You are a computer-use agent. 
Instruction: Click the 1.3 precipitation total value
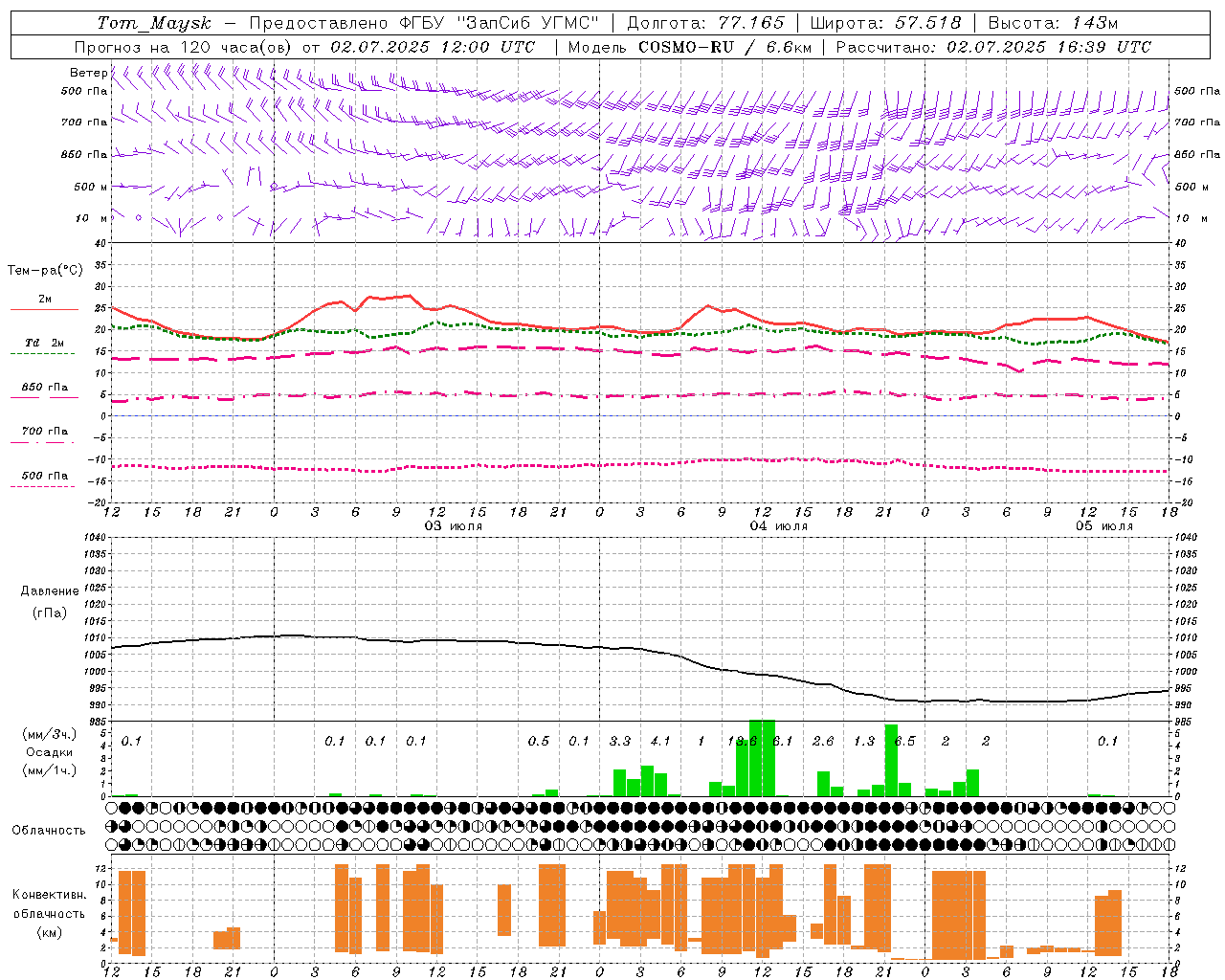click(864, 741)
